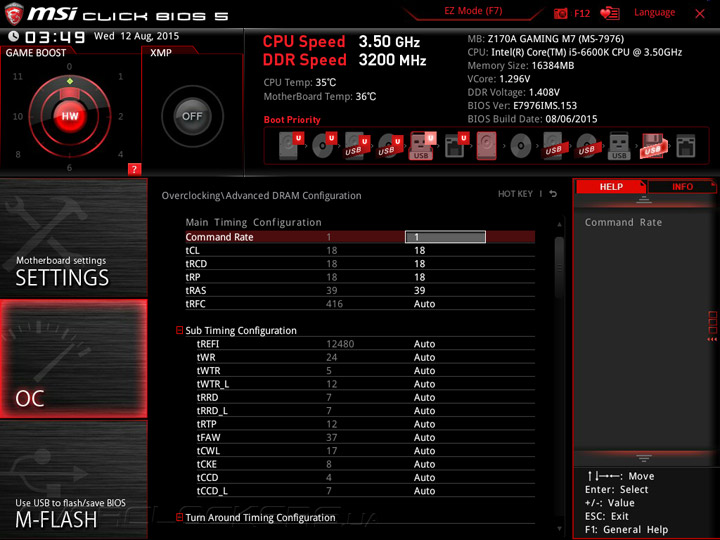Select the highlighted legacy hard disk boot icon
Screen dimensions: 720x540
pos(487,146)
